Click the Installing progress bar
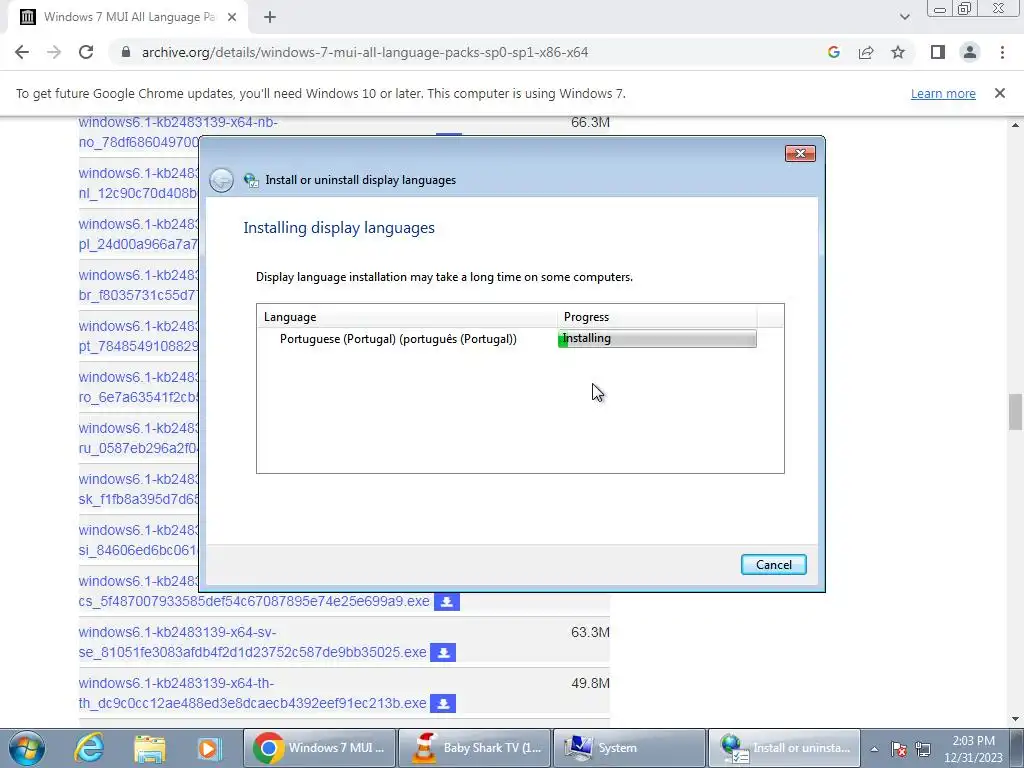 point(657,338)
